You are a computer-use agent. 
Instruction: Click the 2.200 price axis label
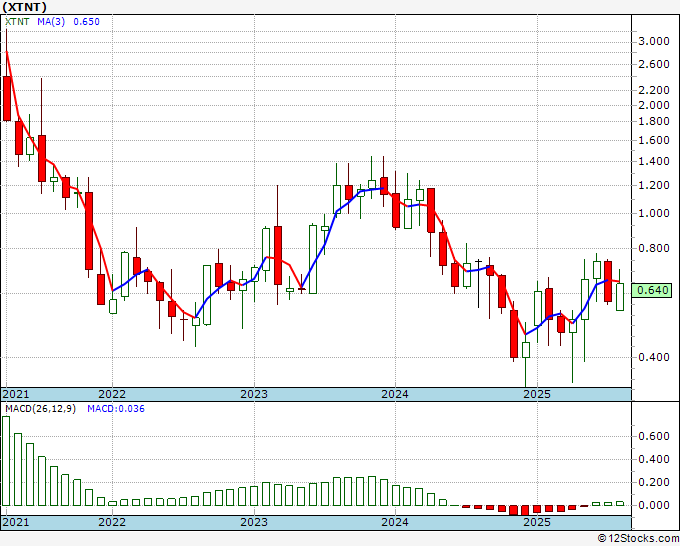pos(654,90)
